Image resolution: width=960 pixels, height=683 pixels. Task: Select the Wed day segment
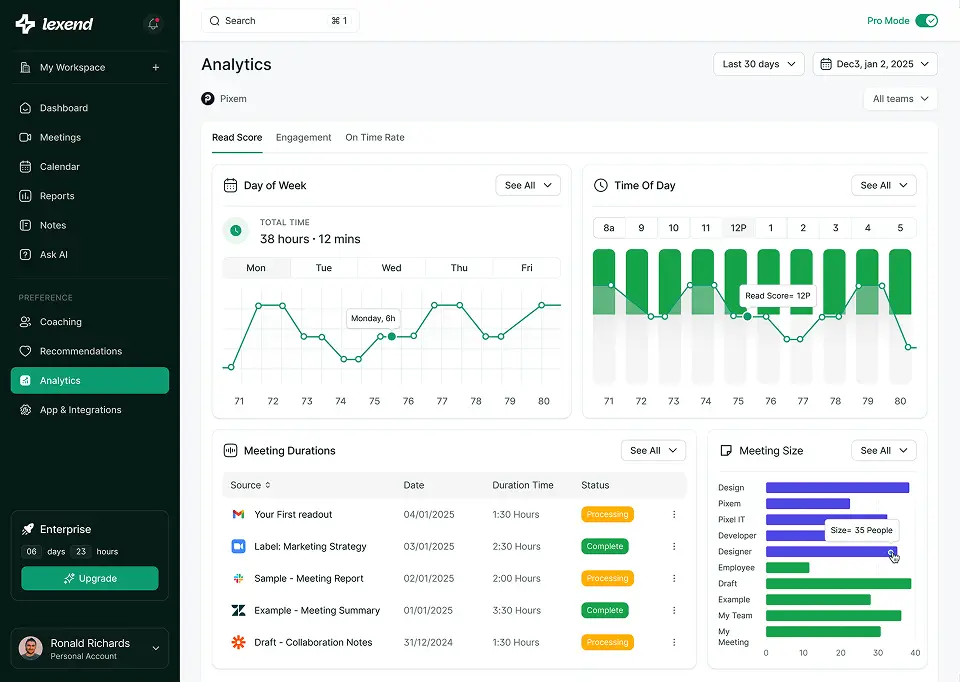coord(391,268)
